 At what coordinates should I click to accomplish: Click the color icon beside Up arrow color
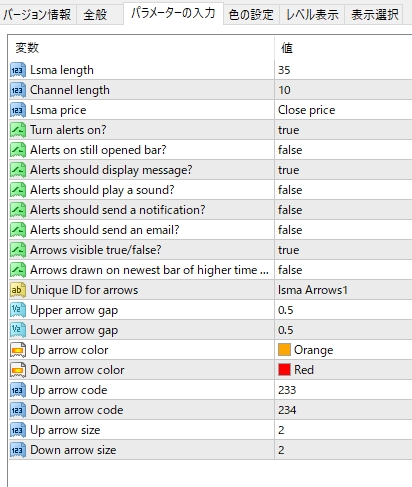coord(18,350)
